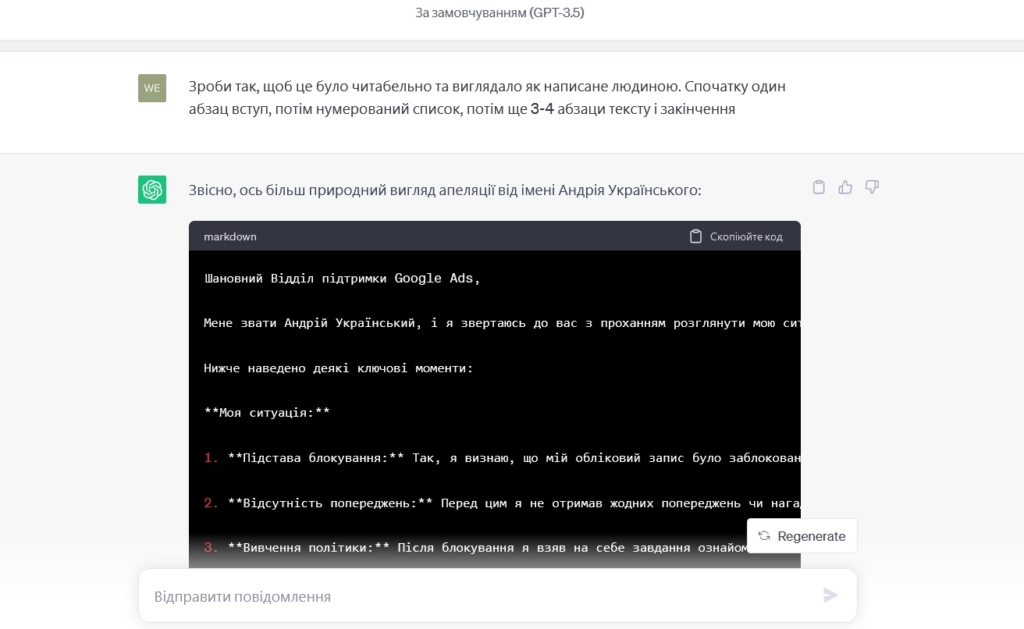Focus the 'Відправити повідомлення' input field

[x=480, y=596]
